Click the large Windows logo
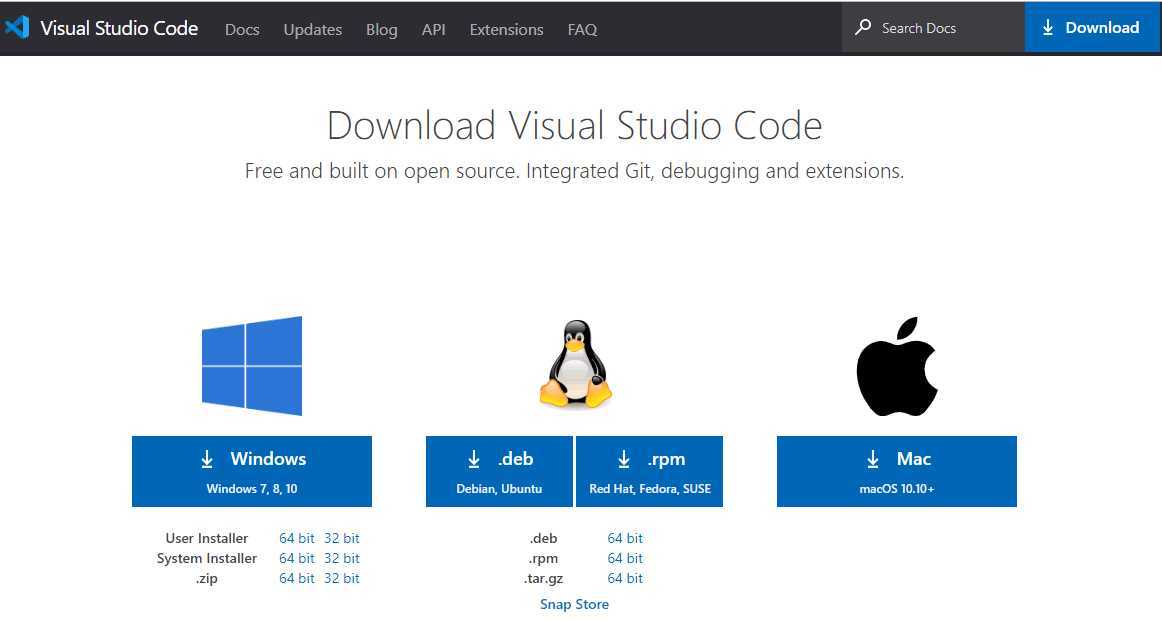This screenshot has height=621, width=1162. tap(252, 365)
